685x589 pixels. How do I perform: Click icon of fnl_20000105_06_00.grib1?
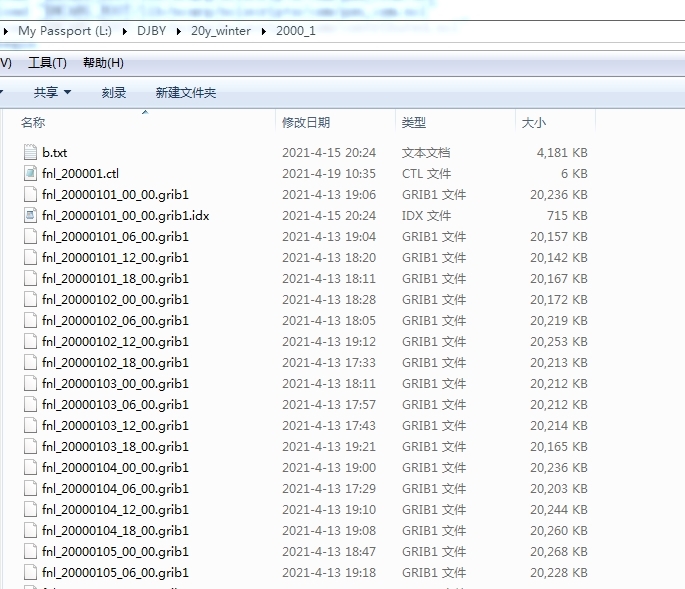pyautogui.click(x=30, y=573)
